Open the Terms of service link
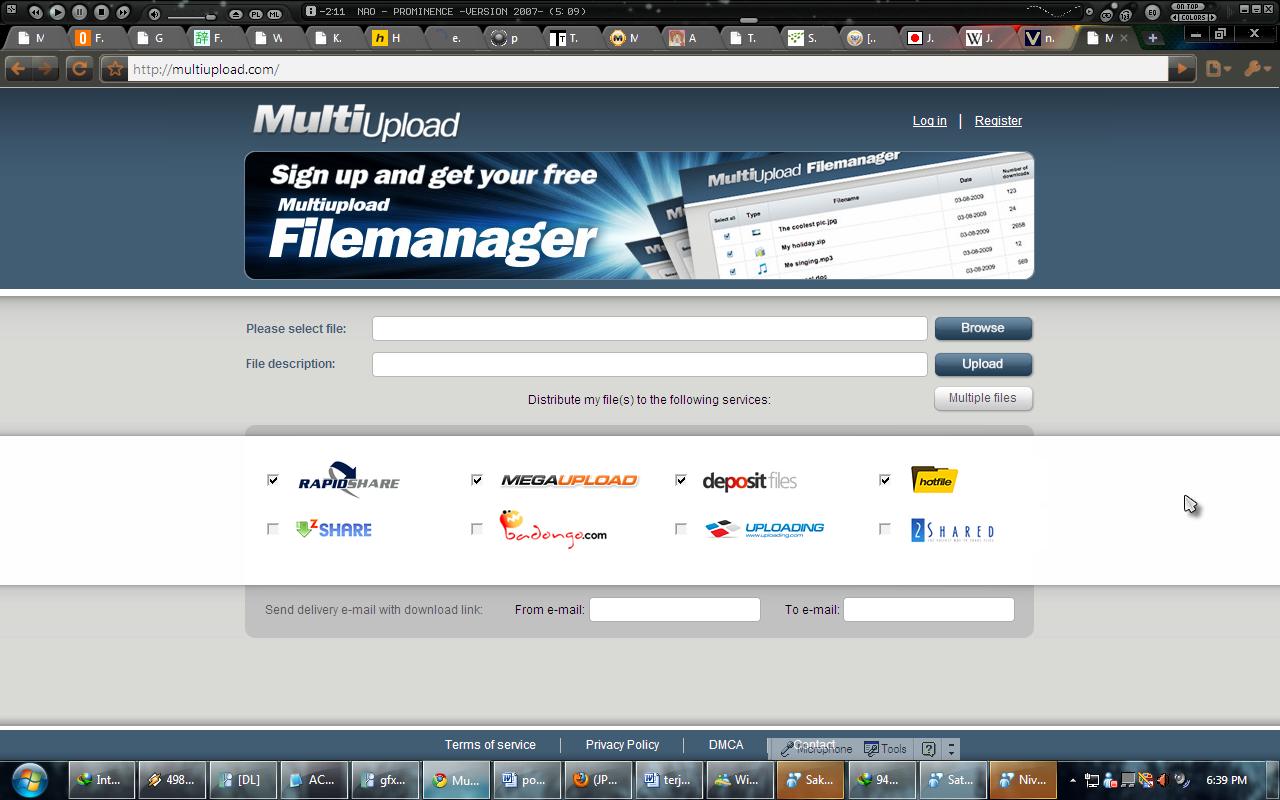 point(490,745)
